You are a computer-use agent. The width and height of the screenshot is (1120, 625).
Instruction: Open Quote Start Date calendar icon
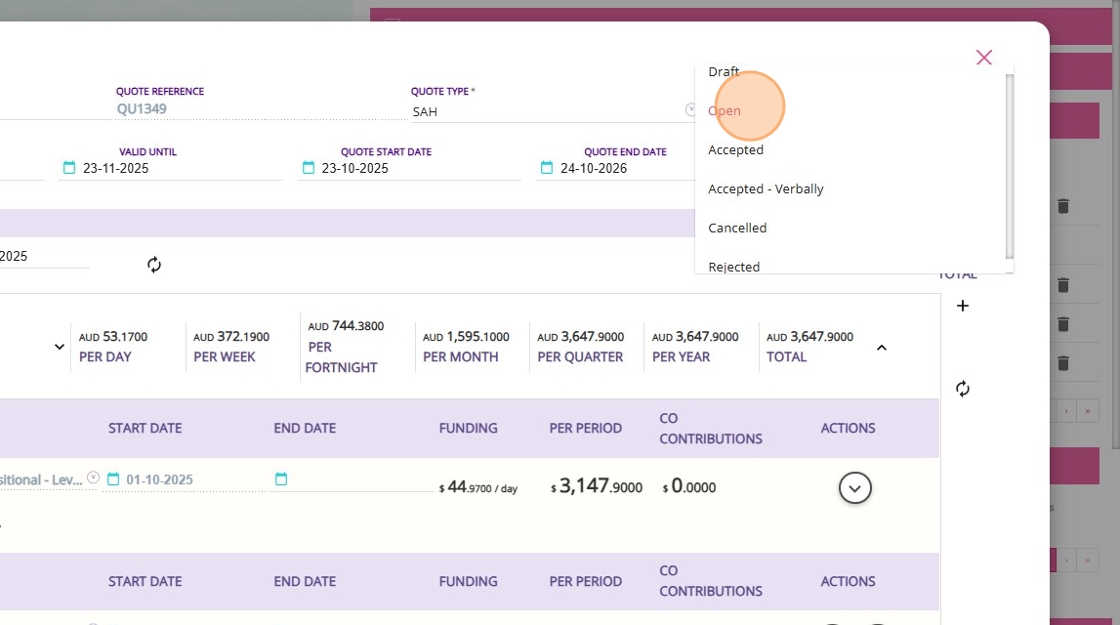[x=308, y=168]
